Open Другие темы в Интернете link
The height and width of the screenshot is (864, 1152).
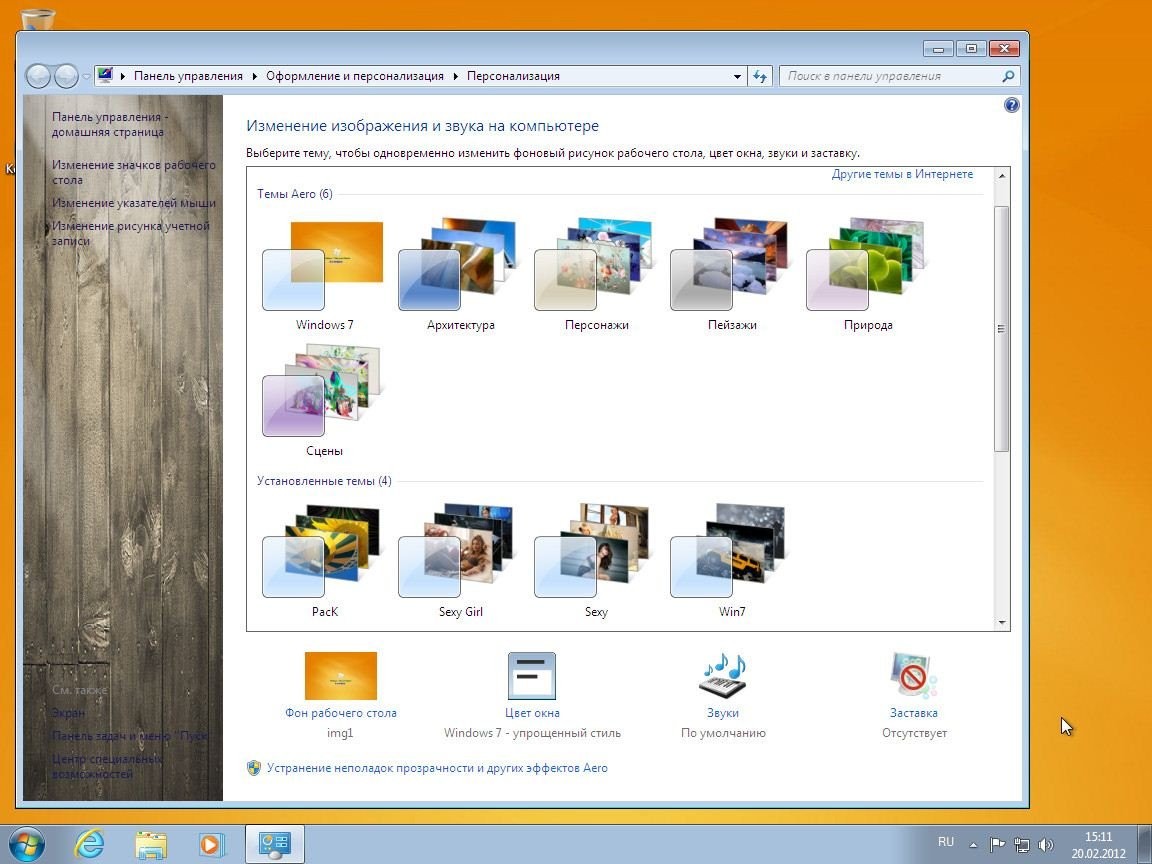(902, 174)
